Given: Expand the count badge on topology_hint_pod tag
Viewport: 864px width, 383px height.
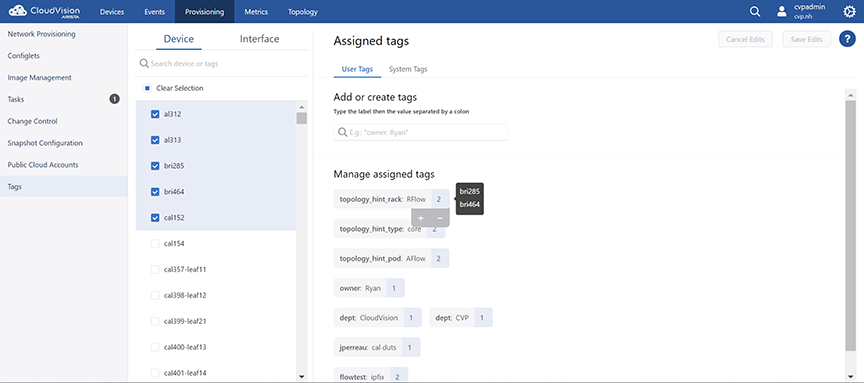Looking at the screenshot, I should [x=439, y=258].
